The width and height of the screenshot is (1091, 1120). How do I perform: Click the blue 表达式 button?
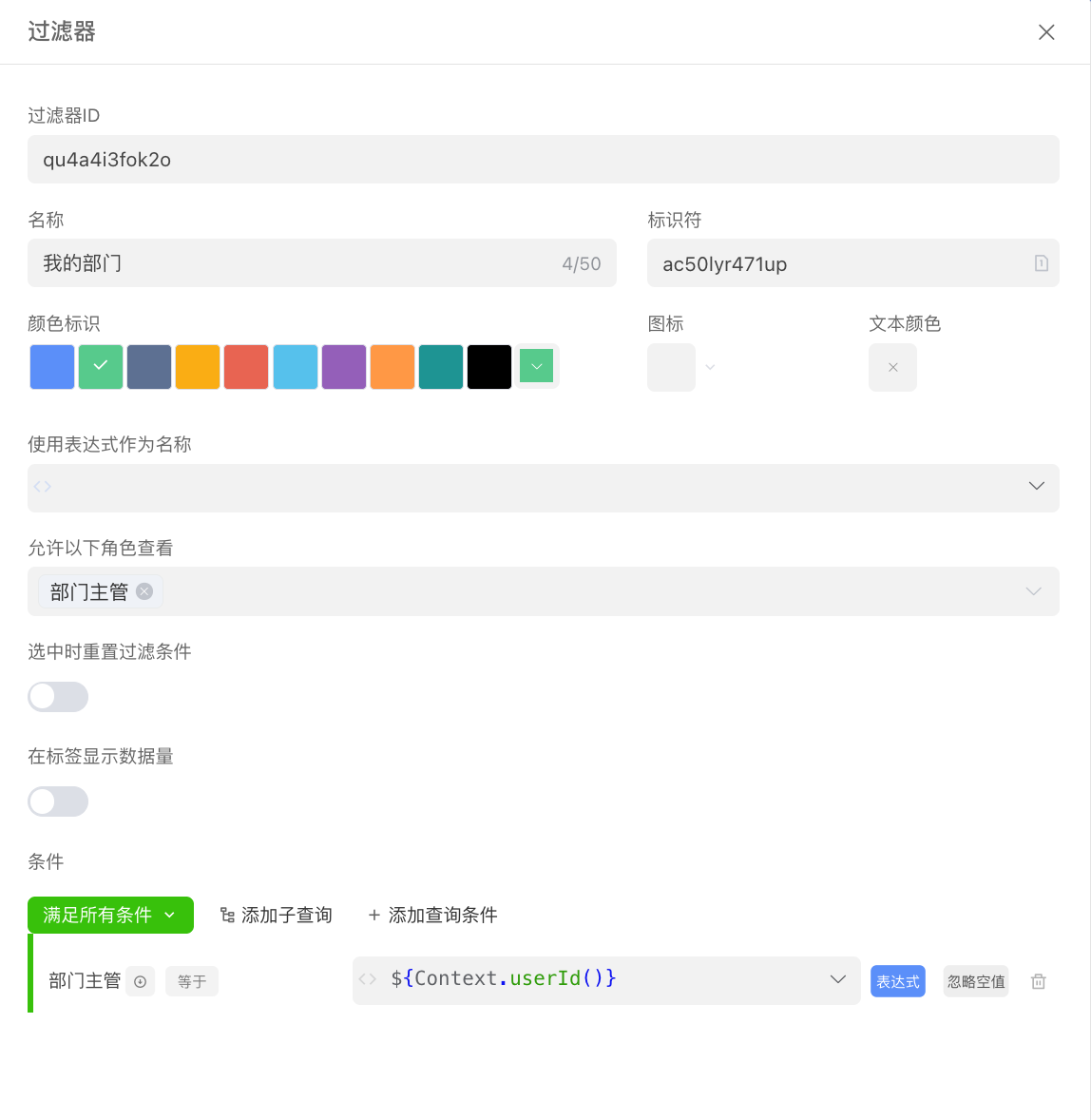(x=897, y=980)
